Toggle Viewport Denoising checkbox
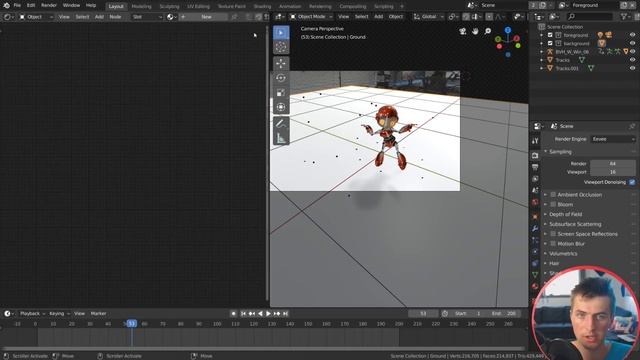640x360 pixels. 632,182
